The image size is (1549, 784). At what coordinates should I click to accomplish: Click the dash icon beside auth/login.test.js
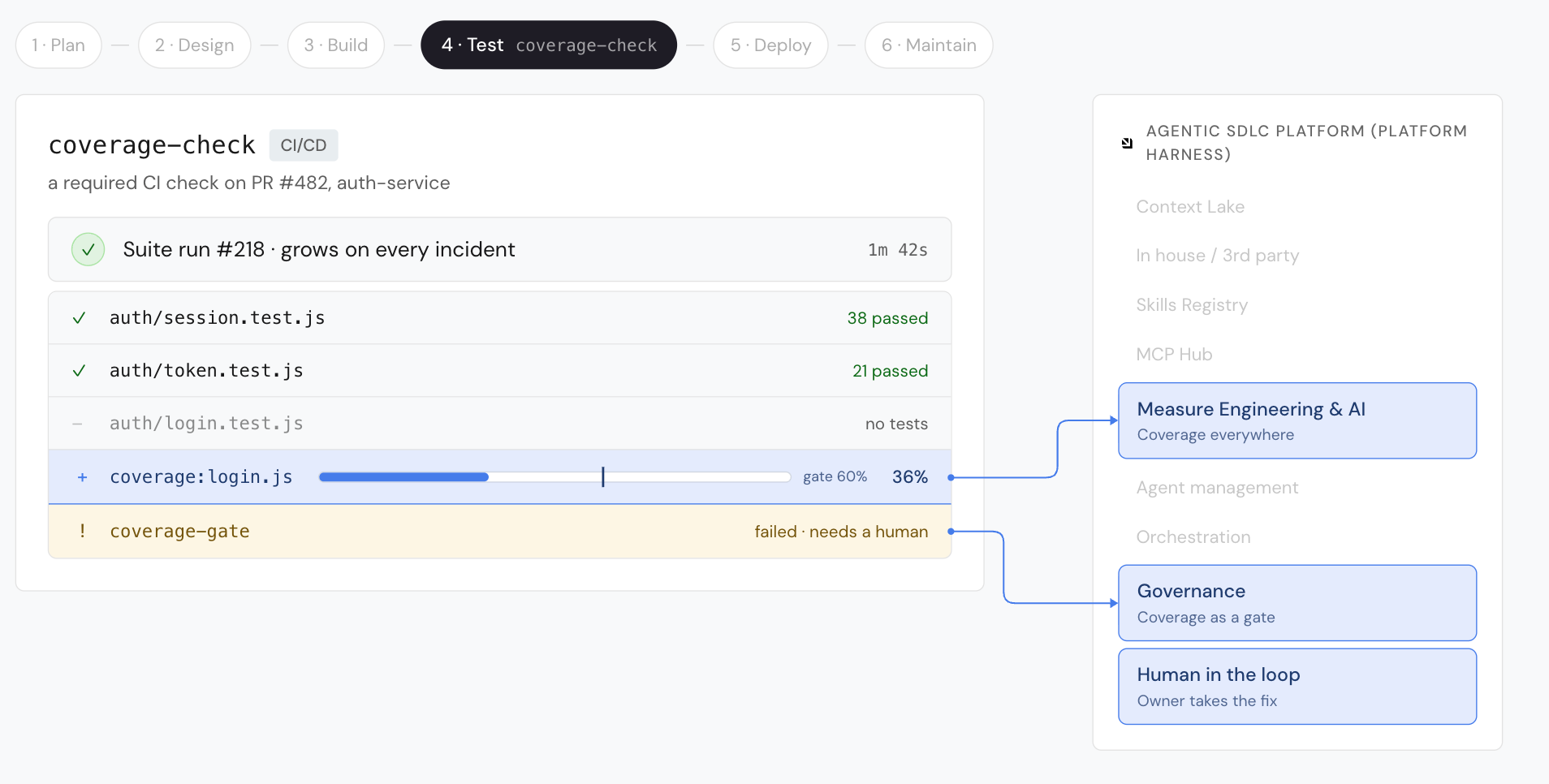coord(78,424)
